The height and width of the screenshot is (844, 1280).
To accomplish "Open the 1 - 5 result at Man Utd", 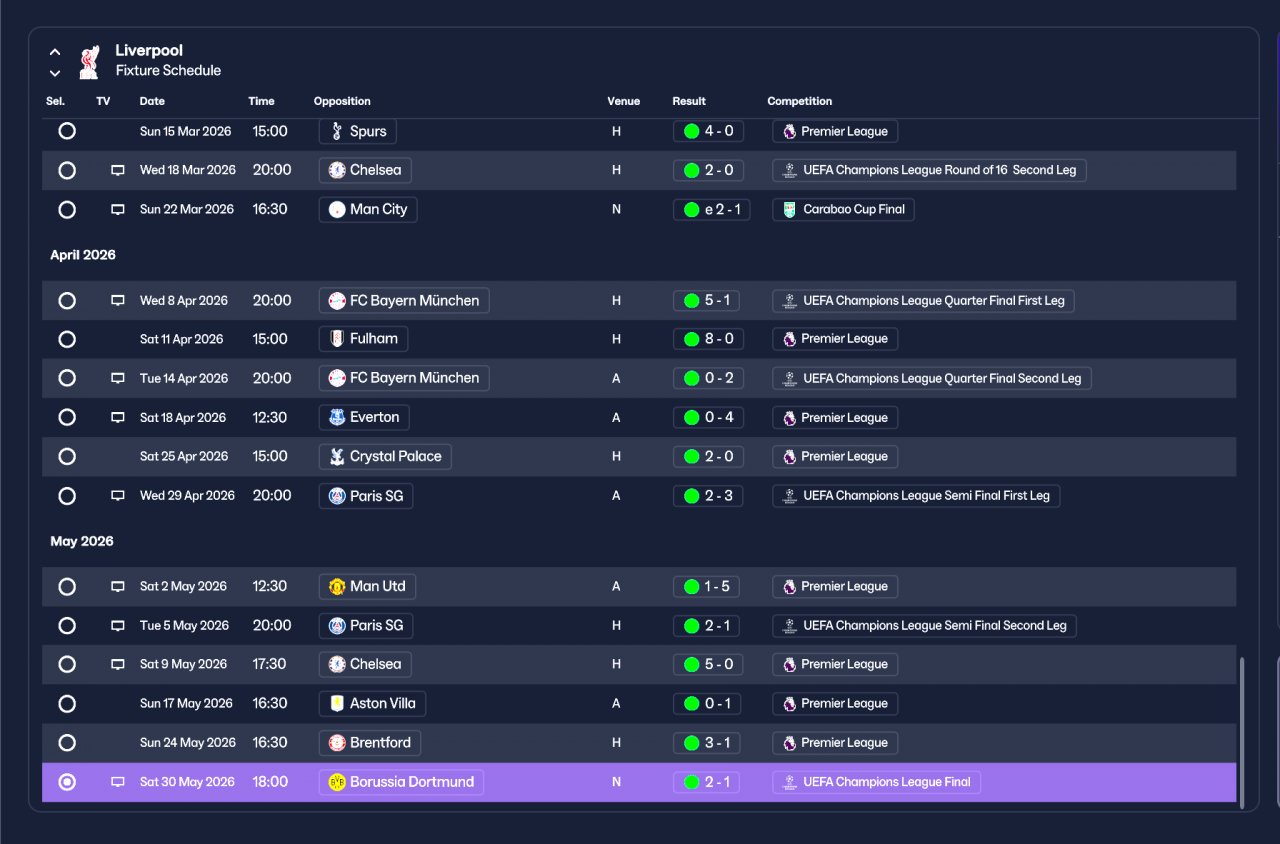I will click(x=706, y=586).
